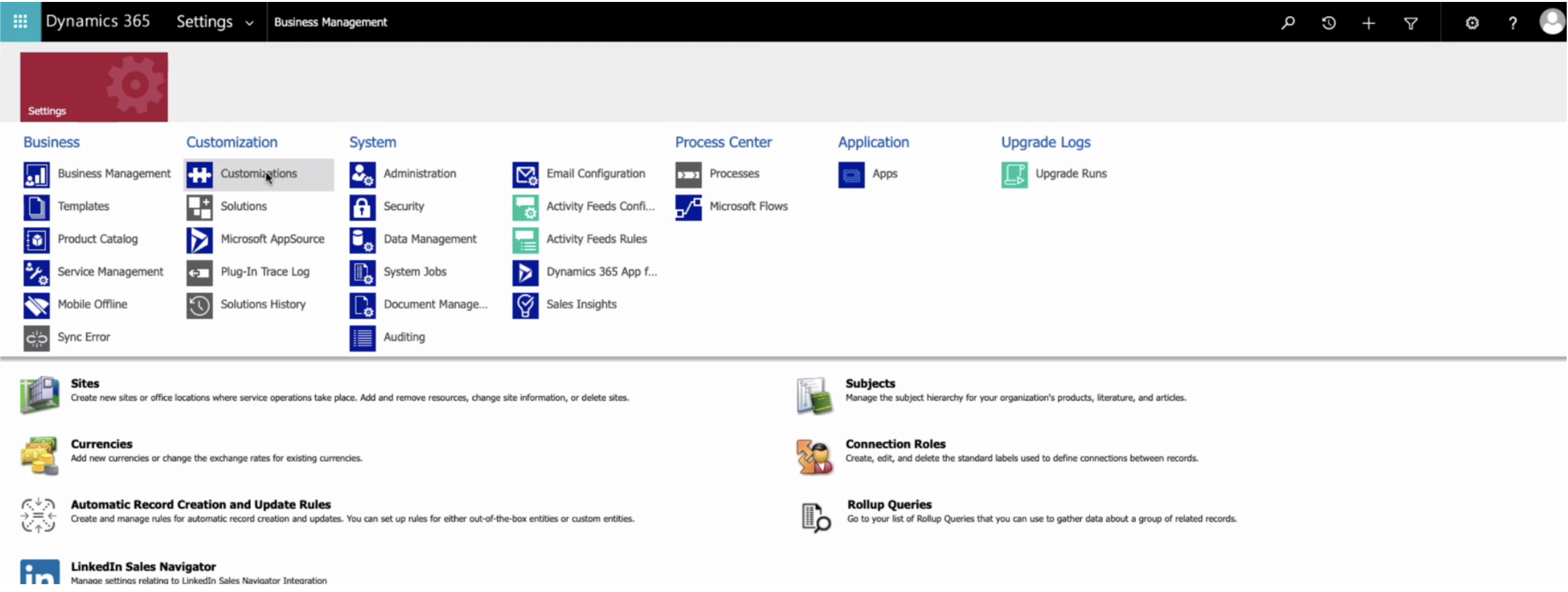Click the Business Management breadcrumb
The height and width of the screenshot is (592, 1568).
click(x=330, y=22)
